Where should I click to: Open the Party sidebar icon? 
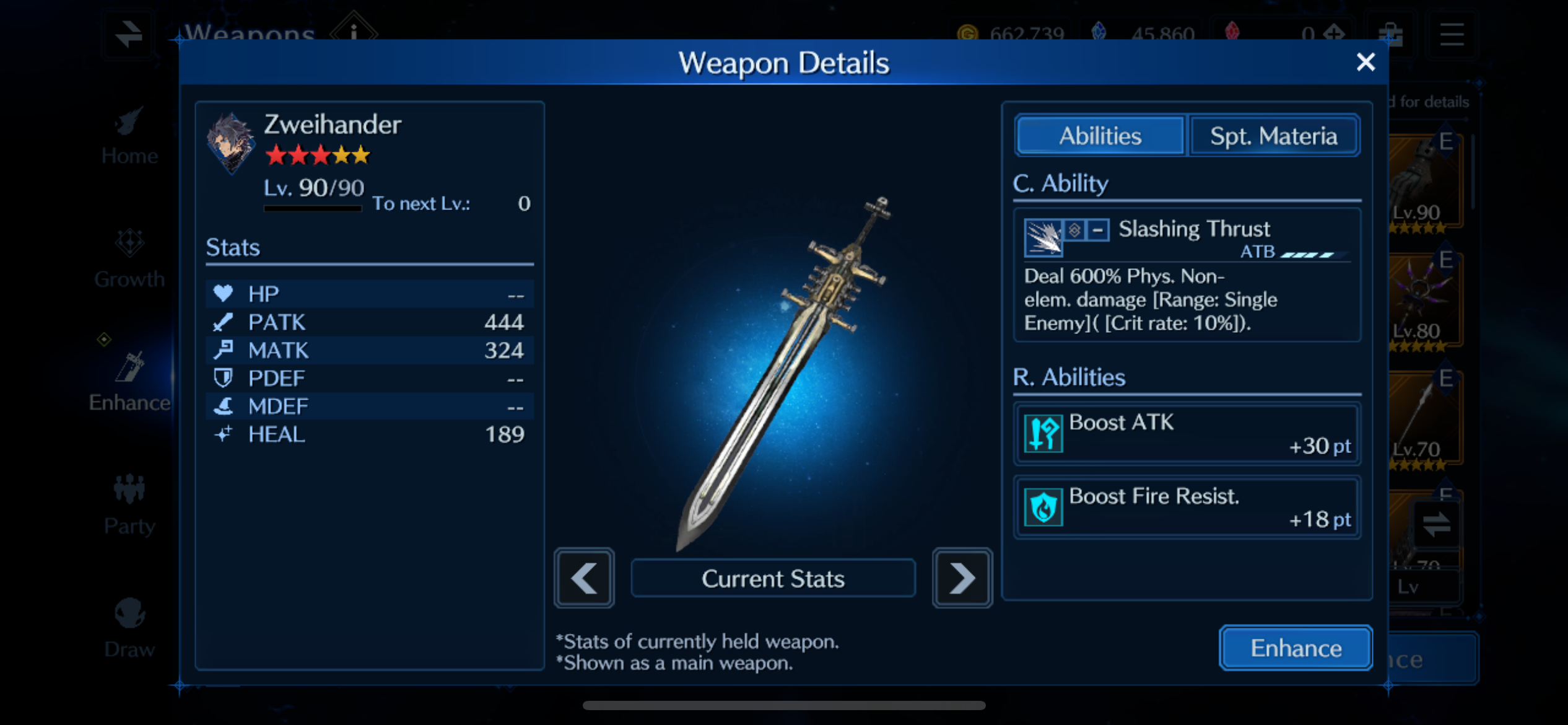pos(129,505)
